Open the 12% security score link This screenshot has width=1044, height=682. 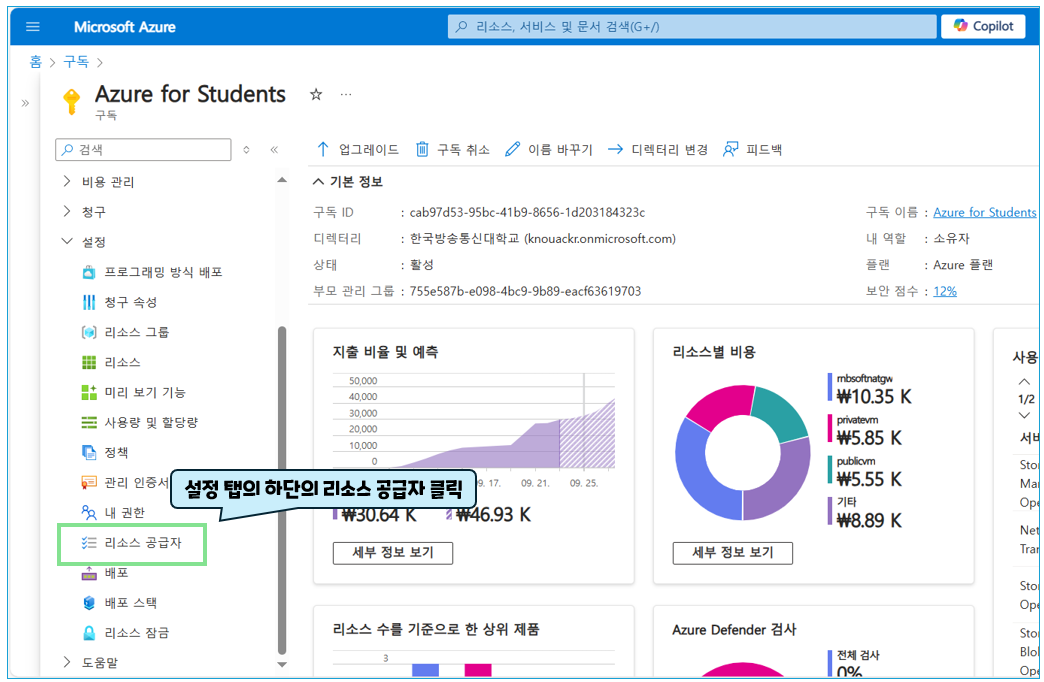coord(945,291)
